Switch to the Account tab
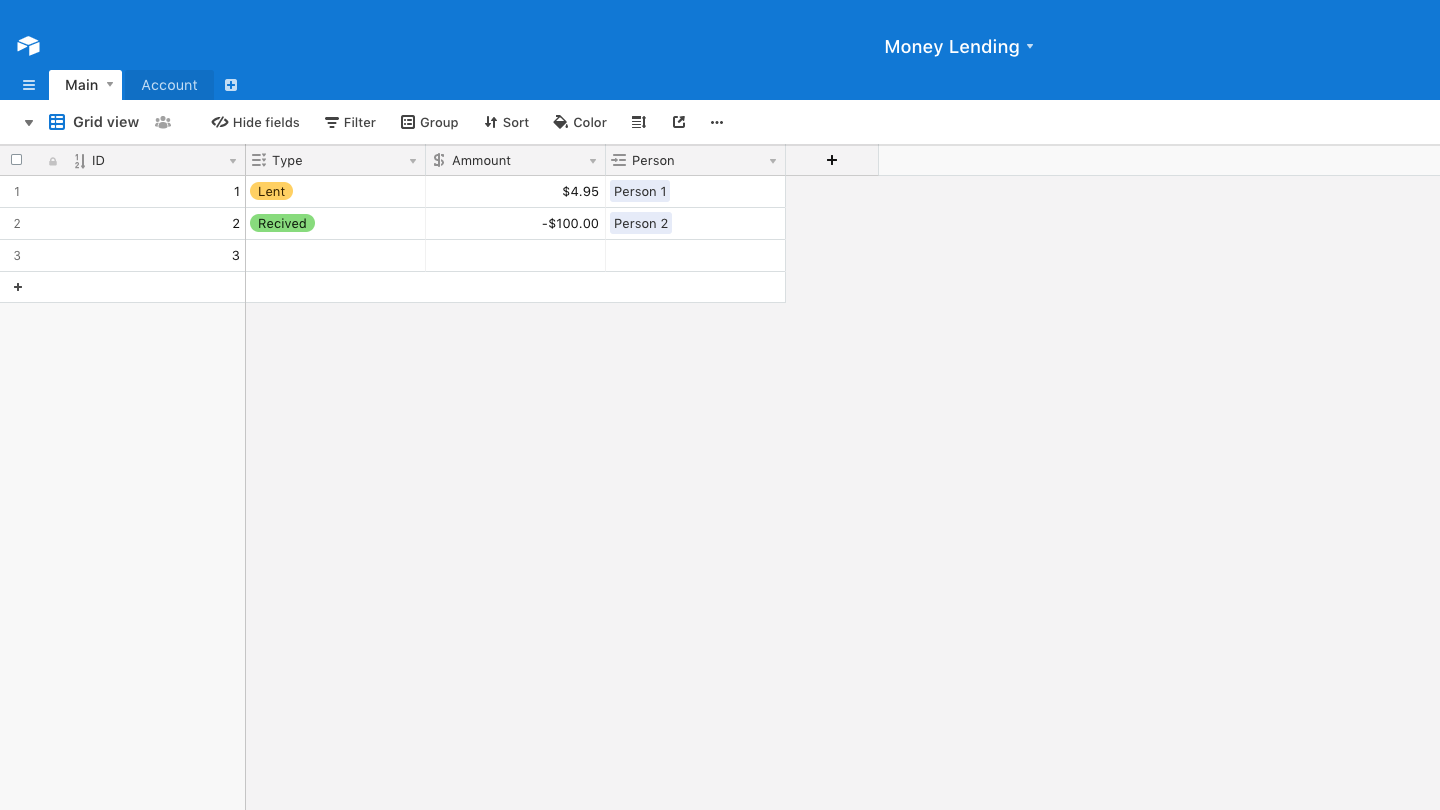This screenshot has width=1440, height=810. click(169, 85)
